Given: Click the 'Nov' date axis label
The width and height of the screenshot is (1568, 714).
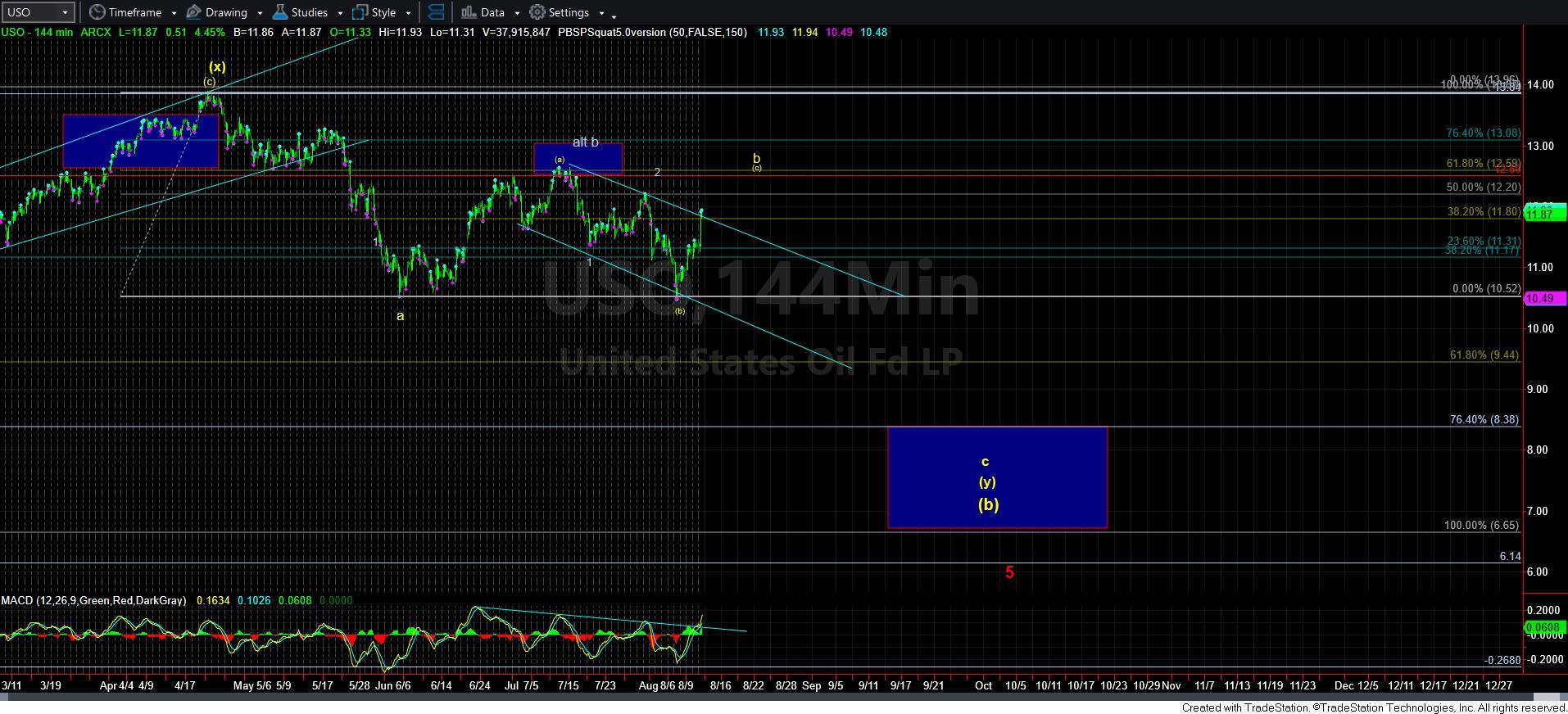Looking at the screenshot, I should click(1171, 685).
